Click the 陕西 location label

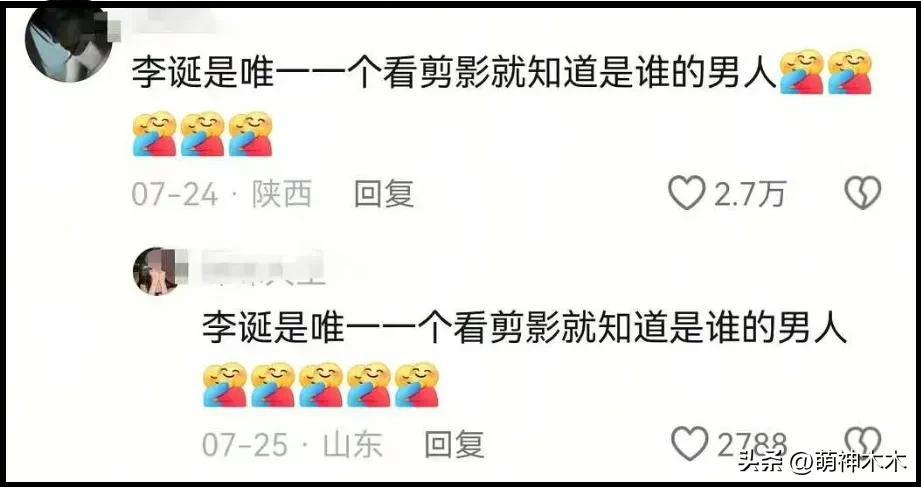(282, 194)
